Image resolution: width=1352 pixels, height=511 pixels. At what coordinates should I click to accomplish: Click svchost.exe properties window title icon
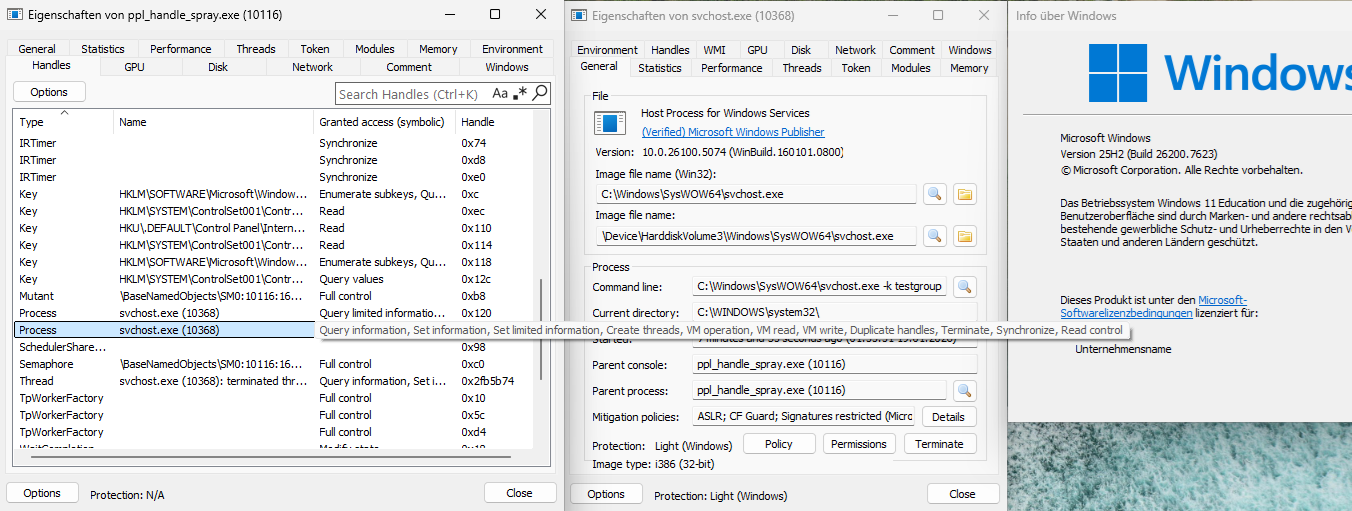pos(581,16)
